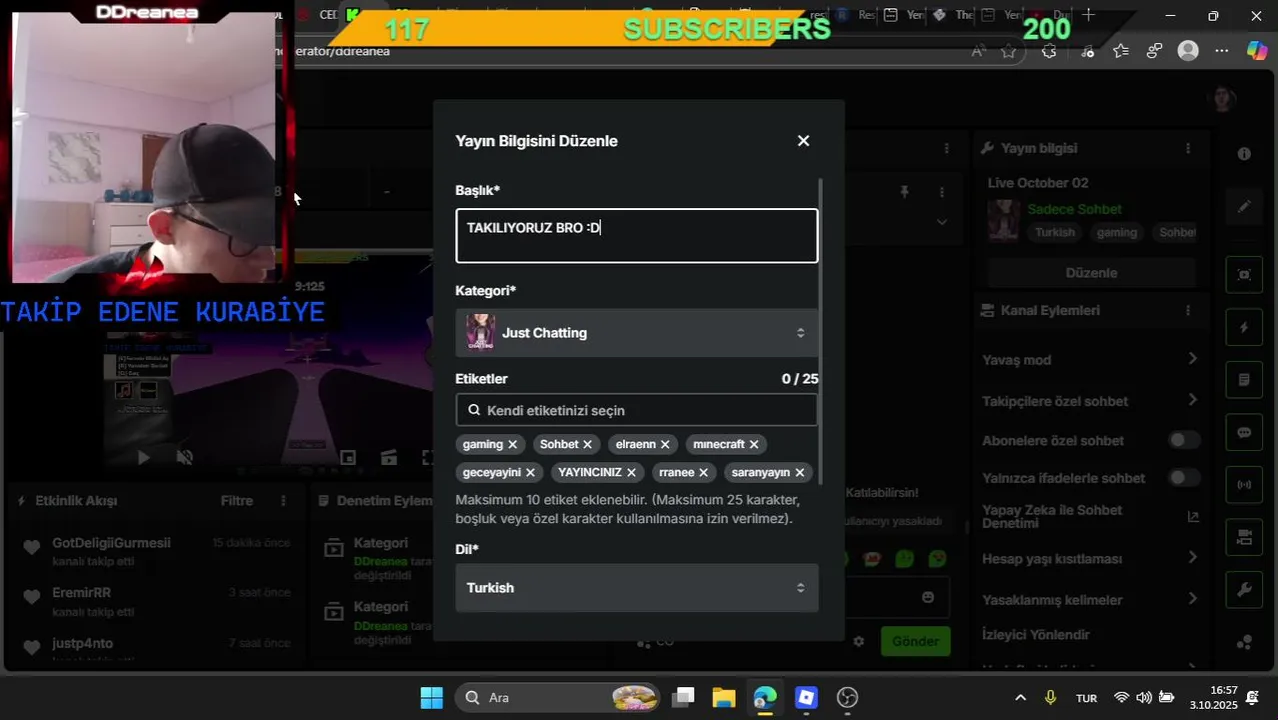The height and width of the screenshot is (720, 1278).
Task: Click the Ara taskbar search box
Action: click(x=558, y=698)
